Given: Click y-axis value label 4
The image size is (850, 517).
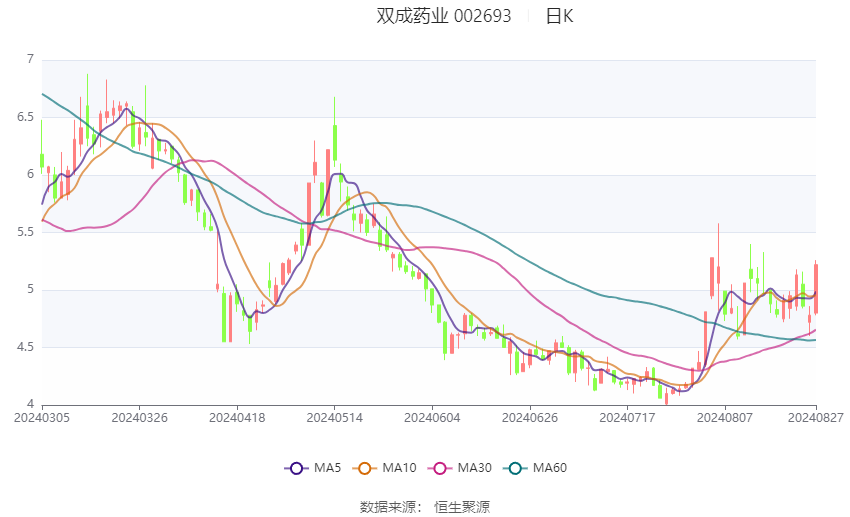Looking at the screenshot, I should 30,404.
